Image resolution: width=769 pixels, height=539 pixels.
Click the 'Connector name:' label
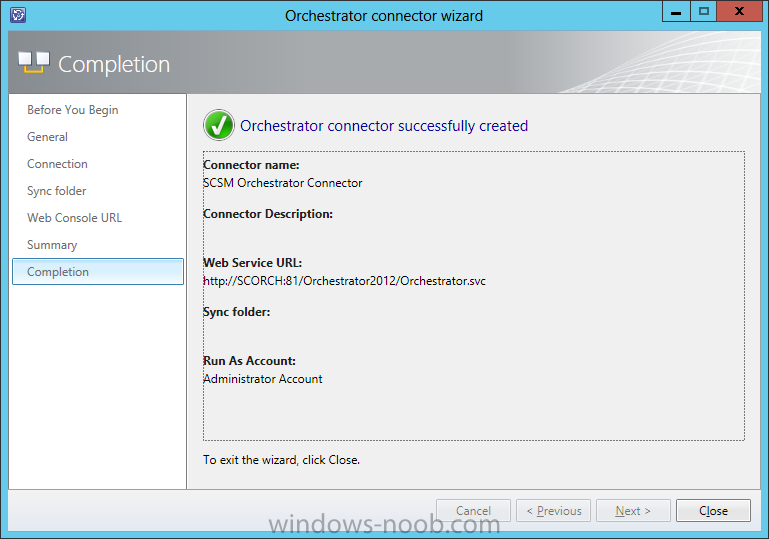[x=251, y=165]
